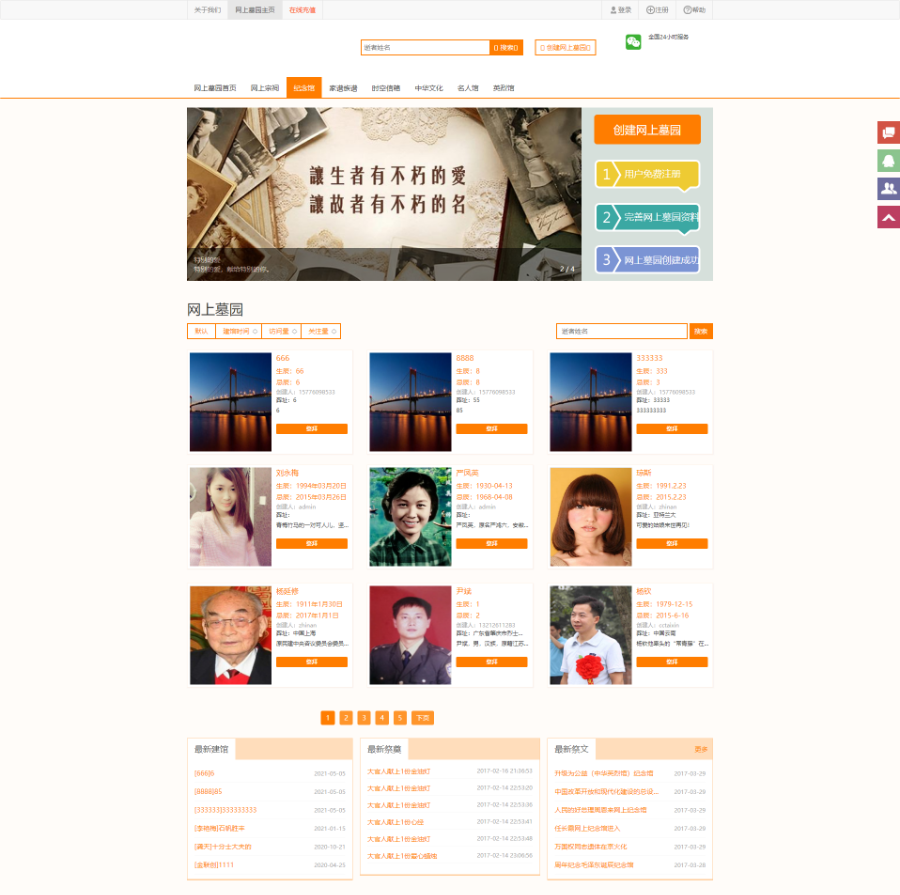The width and height of the screenshot is (900, 895).
Task: Click orange button on 1930-04-13 card
Action: [x=492, y=543]
